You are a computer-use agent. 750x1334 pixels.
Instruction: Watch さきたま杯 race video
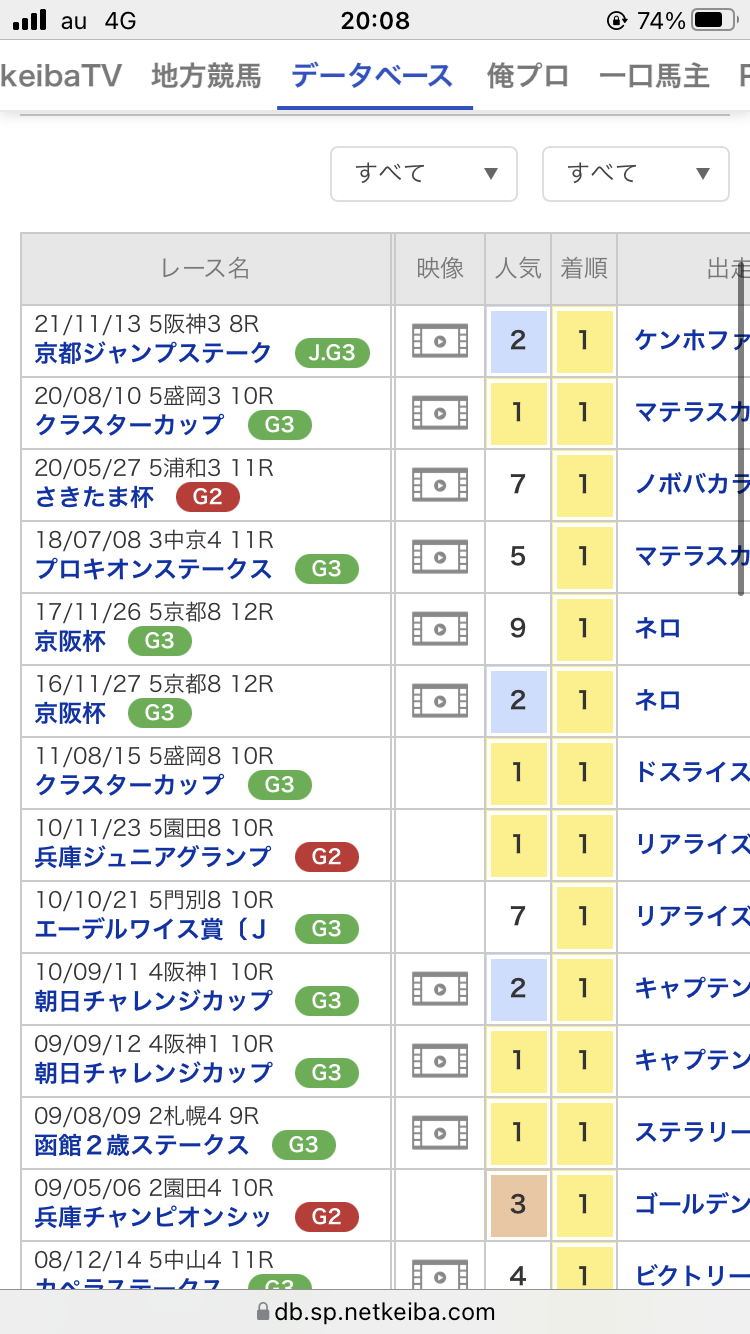(x=439, y=485)
